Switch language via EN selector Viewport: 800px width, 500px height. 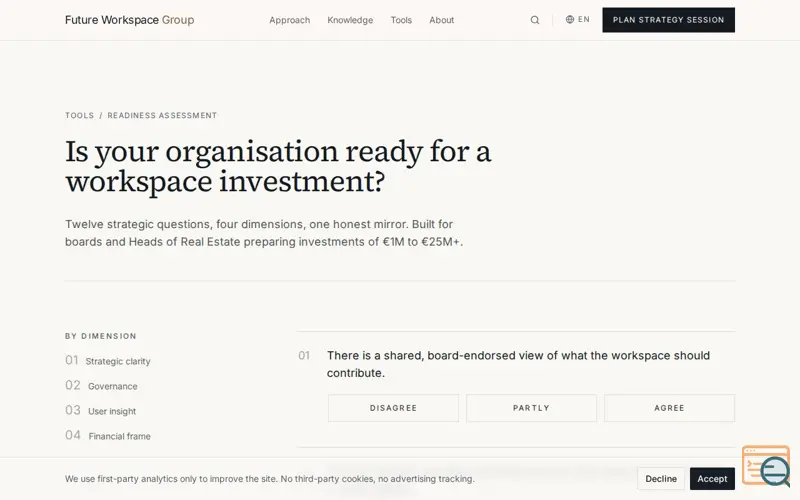click(578, 19)
